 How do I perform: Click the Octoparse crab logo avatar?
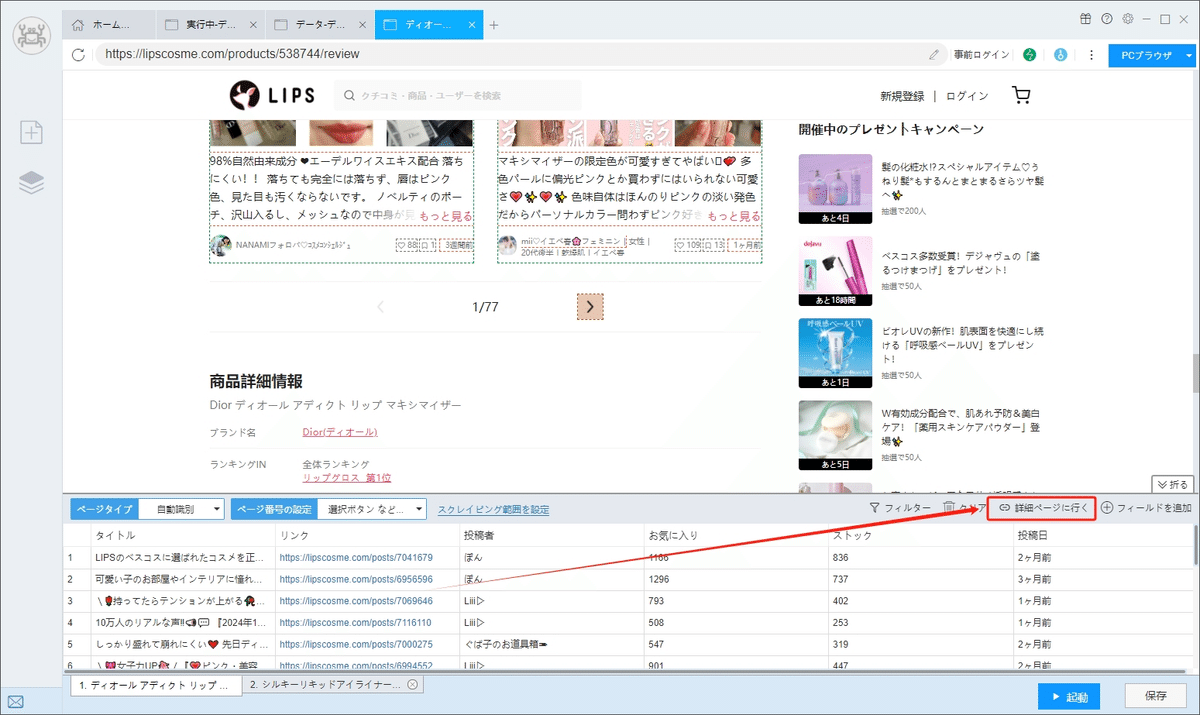click(31, 36)
